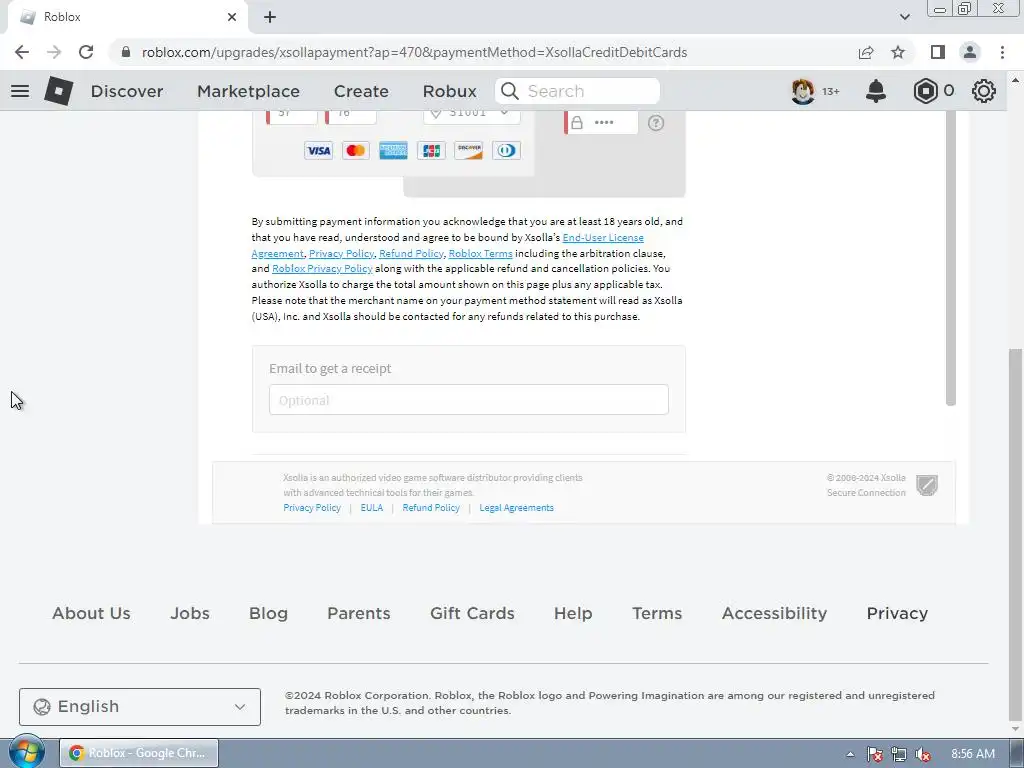Open Xsolla footer Refund Policy link
This screenshot has width=1024, height=768.
(x=431, y=507)
